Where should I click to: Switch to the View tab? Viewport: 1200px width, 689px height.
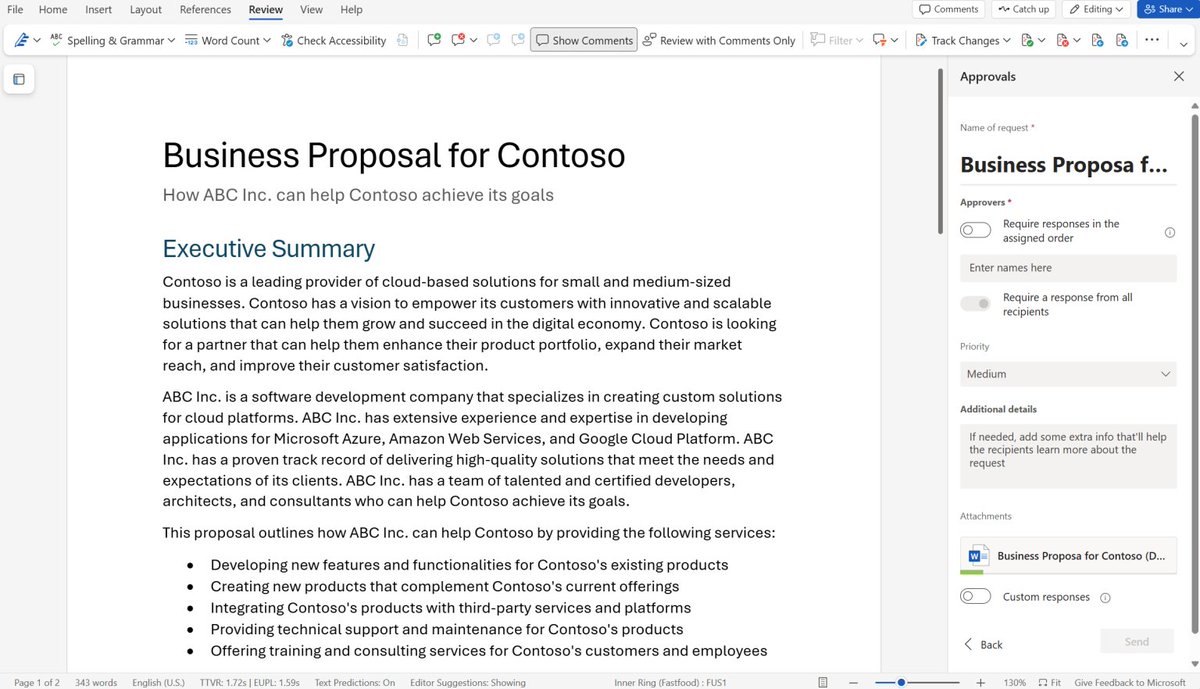[x=311, y=9]
